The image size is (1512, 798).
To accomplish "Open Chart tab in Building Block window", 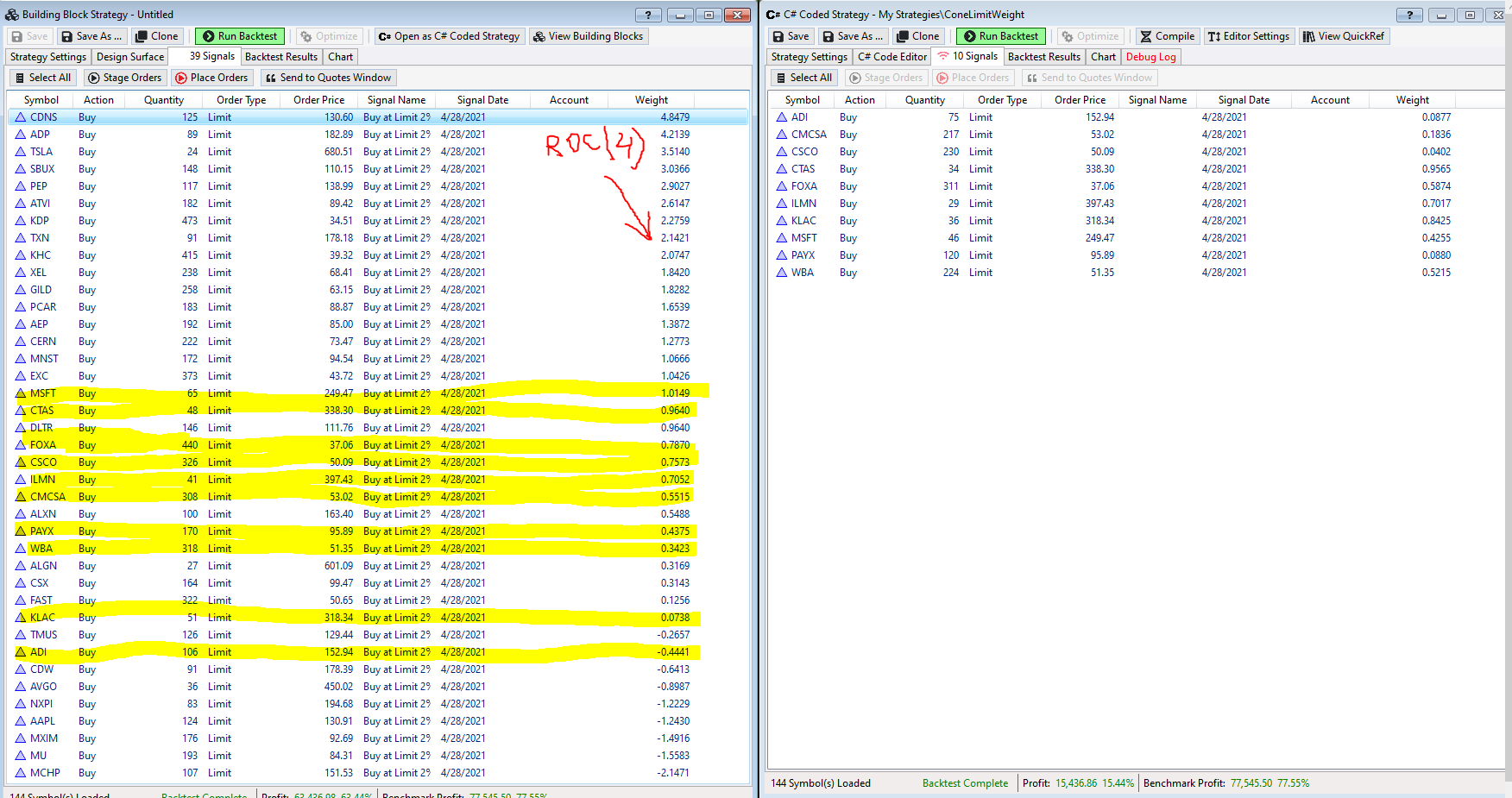I will coord(340,57).
